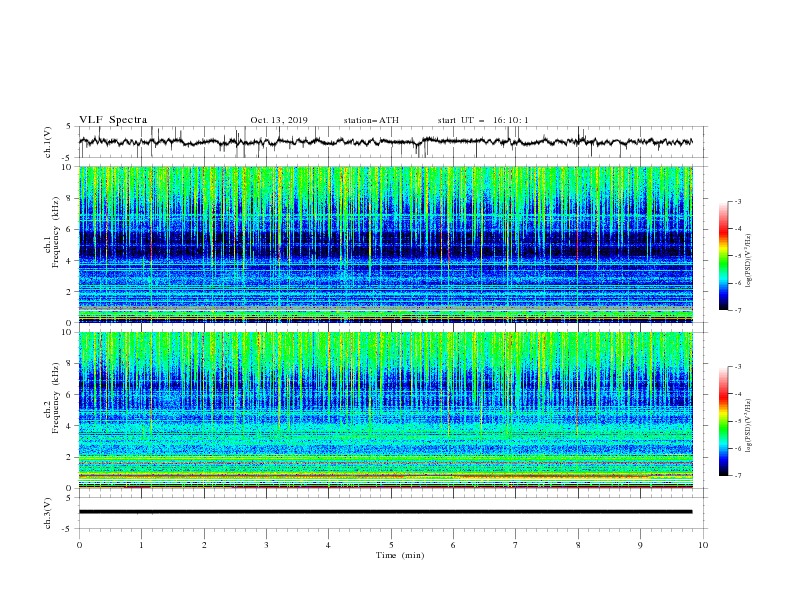This screenshot has width=792, height=612.
Task: Click time axis tick label "0"
Action: 79,545
